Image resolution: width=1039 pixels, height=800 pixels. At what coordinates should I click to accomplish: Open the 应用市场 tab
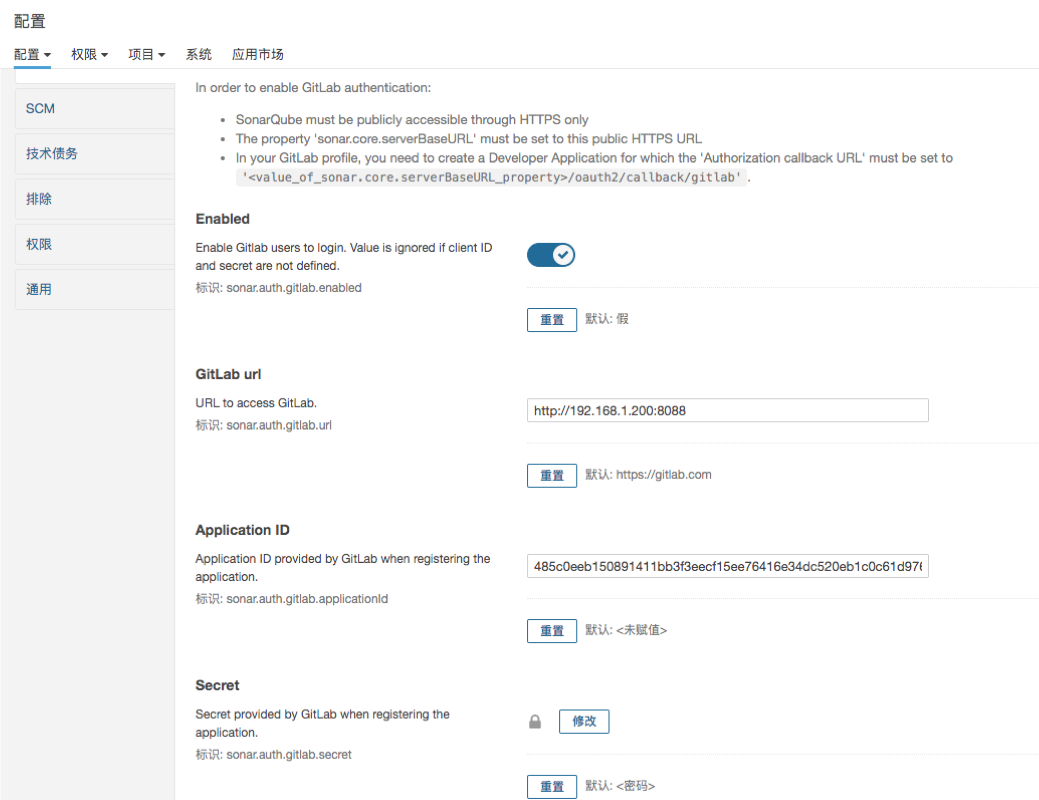258,54
